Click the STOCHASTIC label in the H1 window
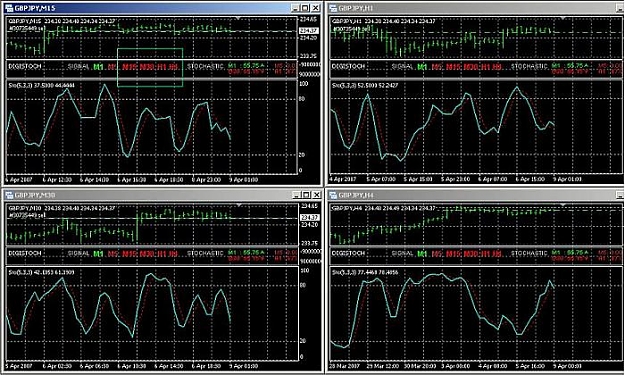 (529, 66)
